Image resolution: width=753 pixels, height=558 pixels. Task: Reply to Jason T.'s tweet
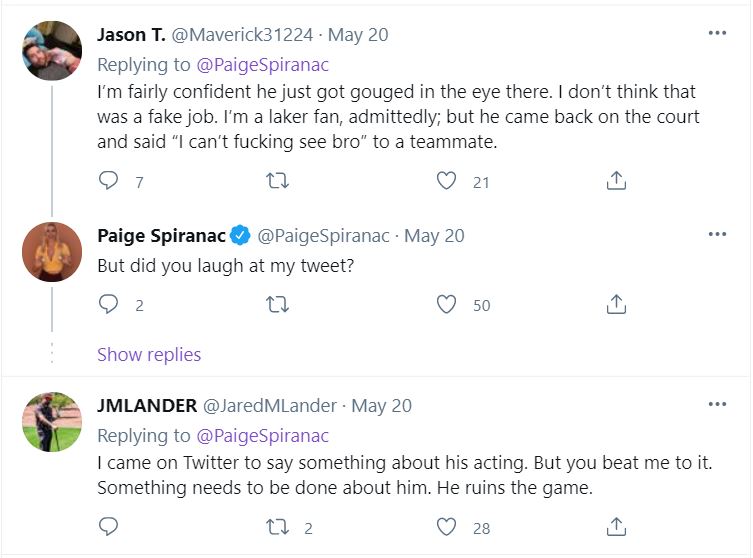click(109, 181)
